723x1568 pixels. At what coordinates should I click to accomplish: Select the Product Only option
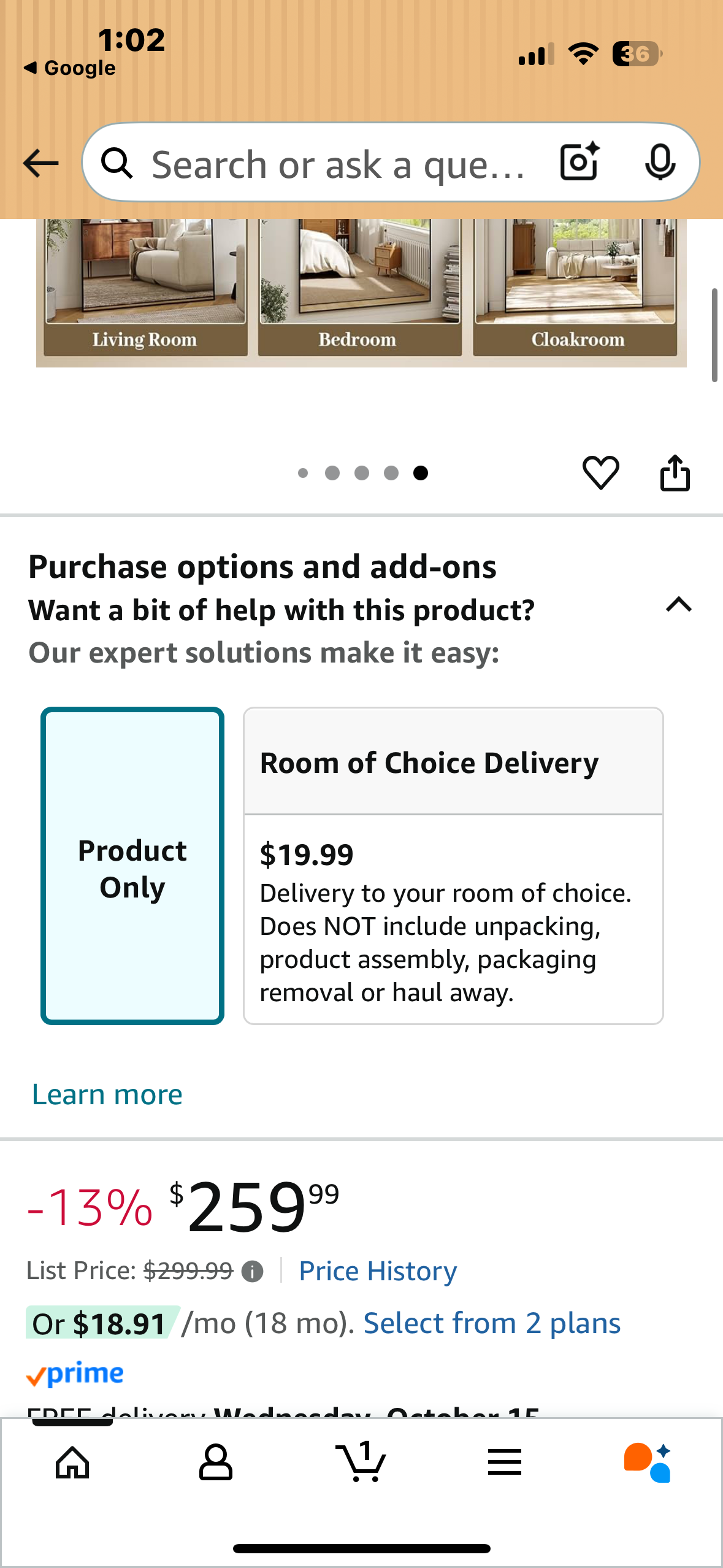pyautogui.click(x=132, y=866)
